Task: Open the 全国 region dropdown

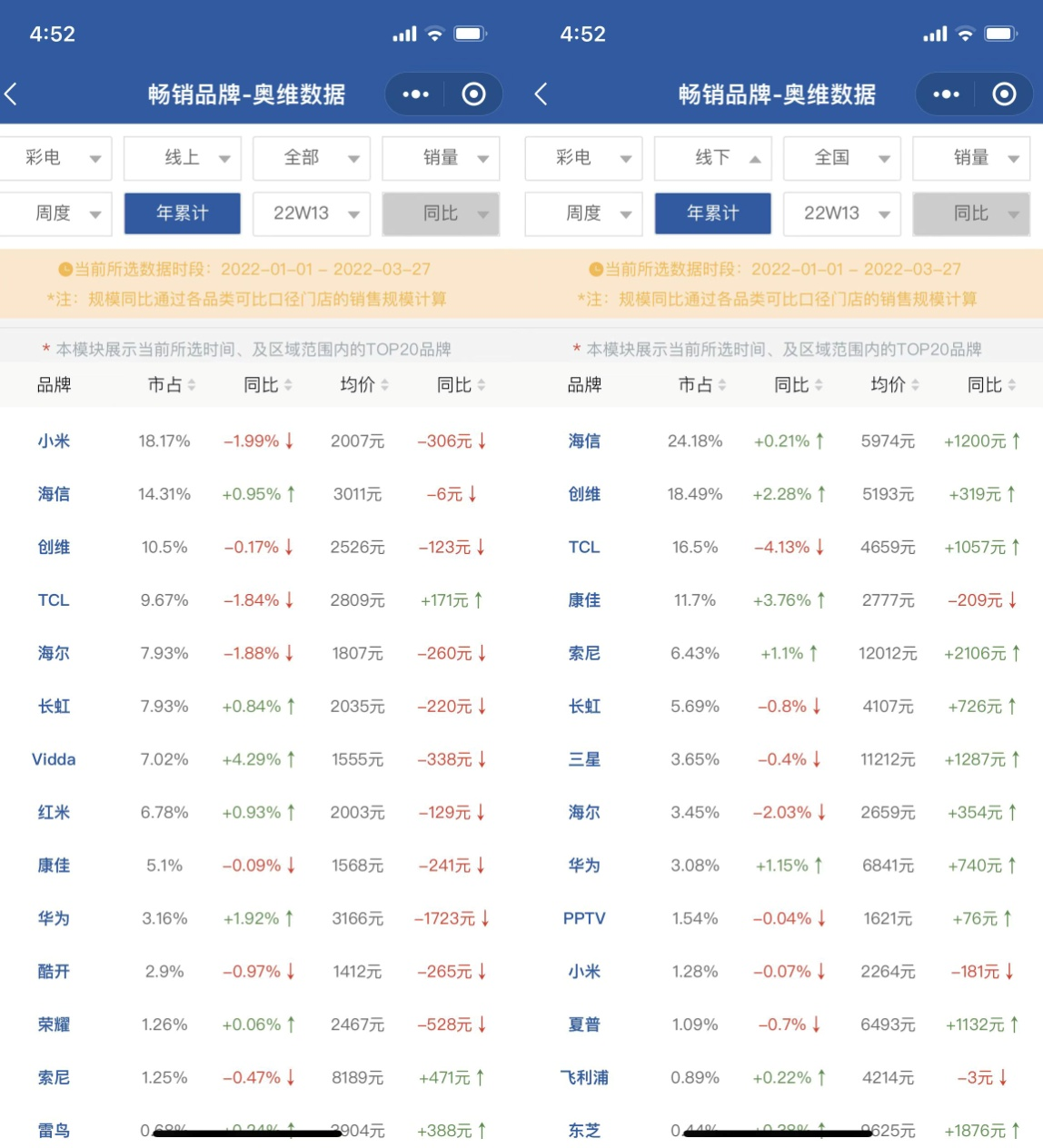Action: click(842, 158)
